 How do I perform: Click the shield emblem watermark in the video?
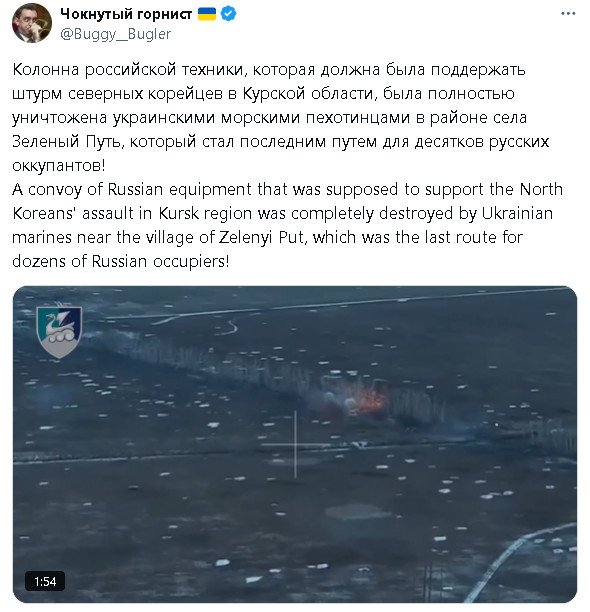(59, 331)
